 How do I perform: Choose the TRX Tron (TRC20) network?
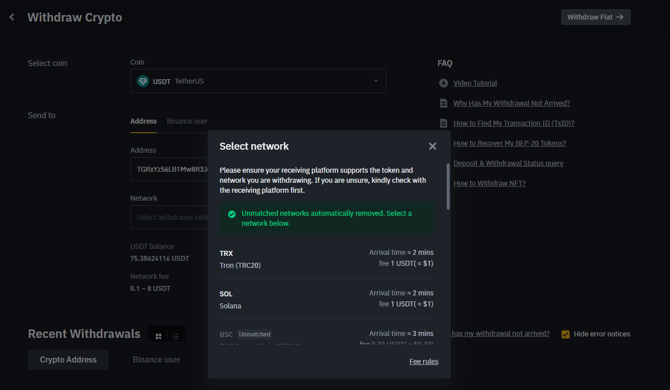(x=326, y=258)
